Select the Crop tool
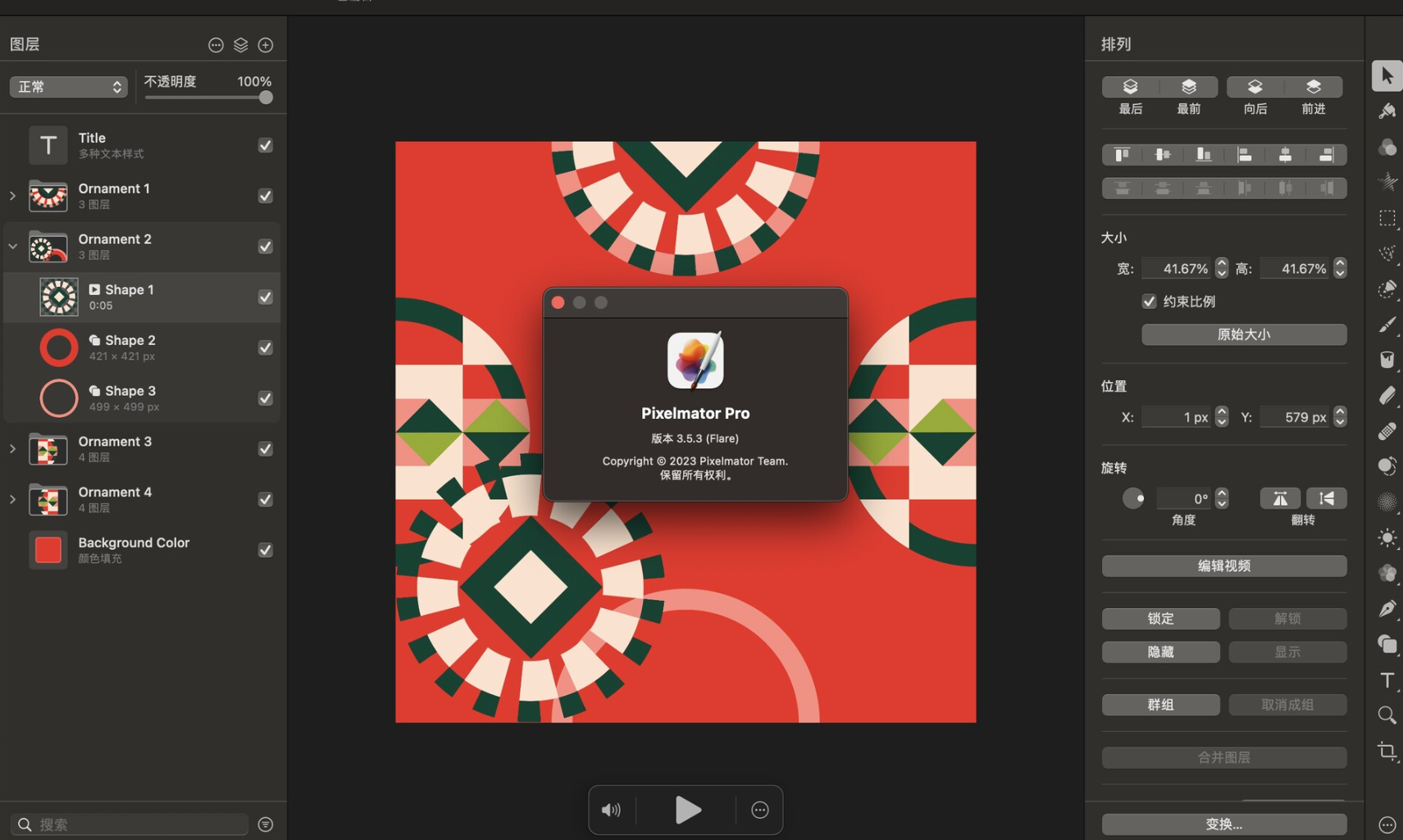Viewport: 1403px width, 840px height. tap(1387, 751)
